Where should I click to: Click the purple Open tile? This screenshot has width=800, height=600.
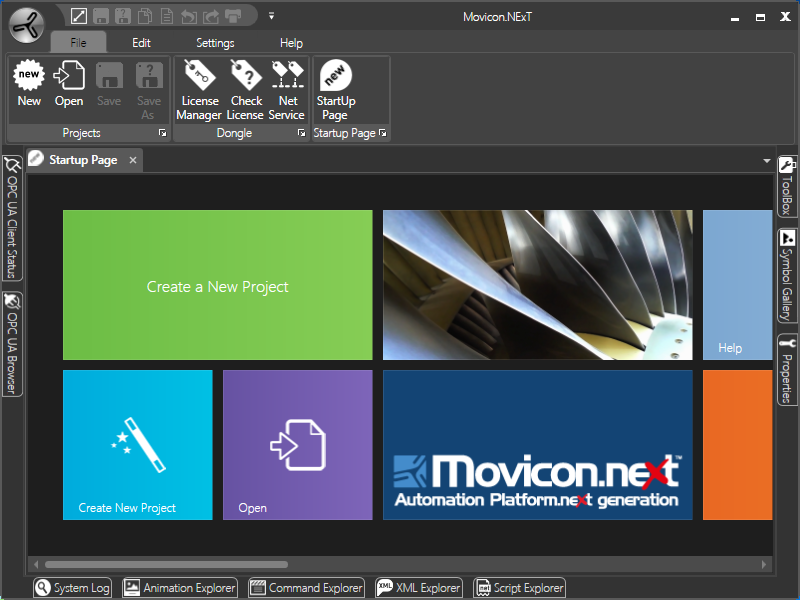tap(298, 445)
